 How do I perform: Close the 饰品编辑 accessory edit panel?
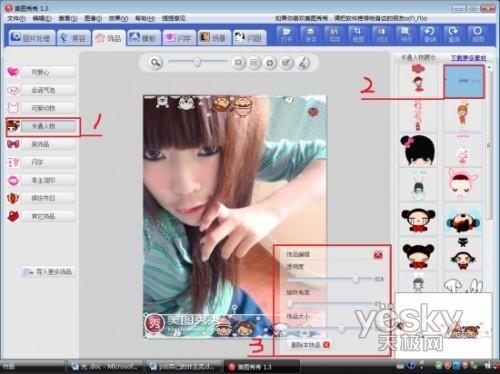click(378, 255)
